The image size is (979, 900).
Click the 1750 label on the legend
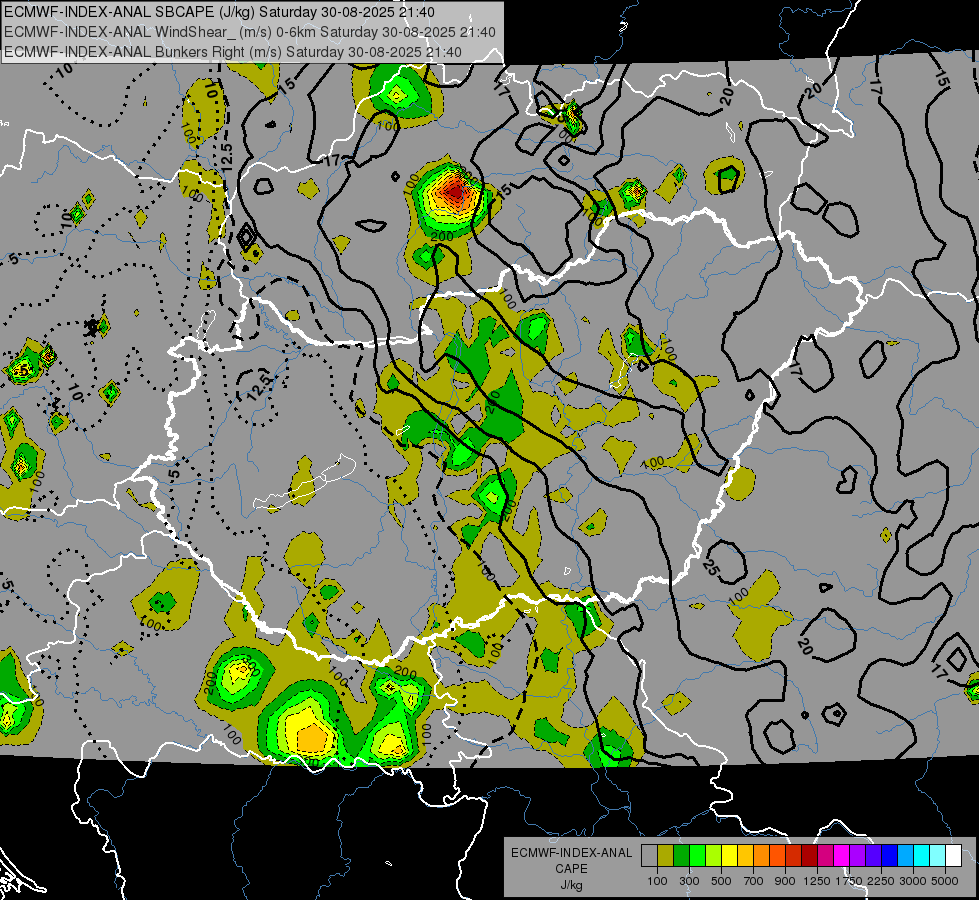tap(849, 881)
